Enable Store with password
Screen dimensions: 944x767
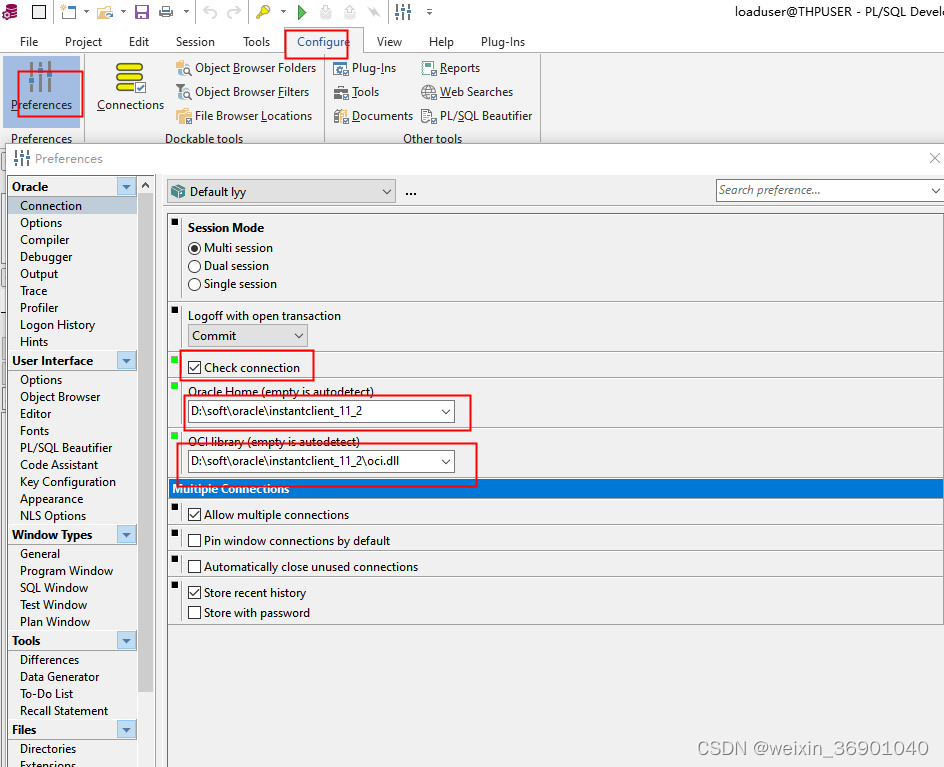(x=194, y=612)
